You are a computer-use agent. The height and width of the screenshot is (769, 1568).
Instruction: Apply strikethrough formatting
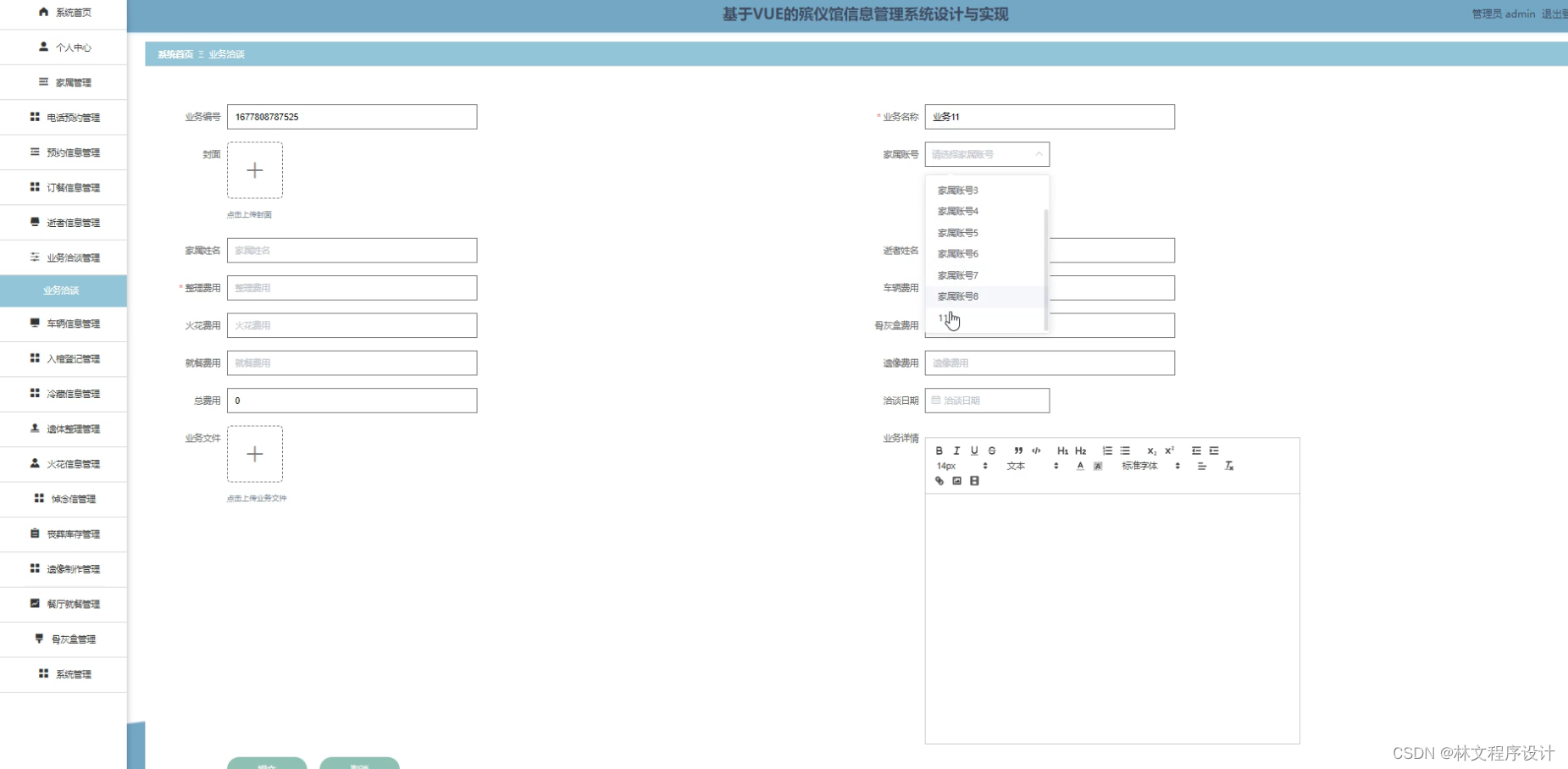click(x=990, y=451)
